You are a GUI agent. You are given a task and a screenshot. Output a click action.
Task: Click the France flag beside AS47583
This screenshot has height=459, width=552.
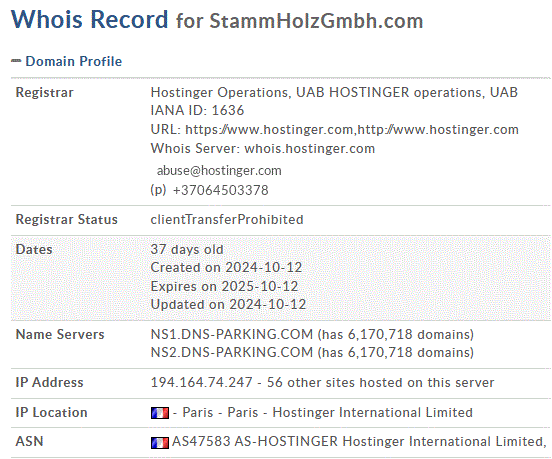160,442
